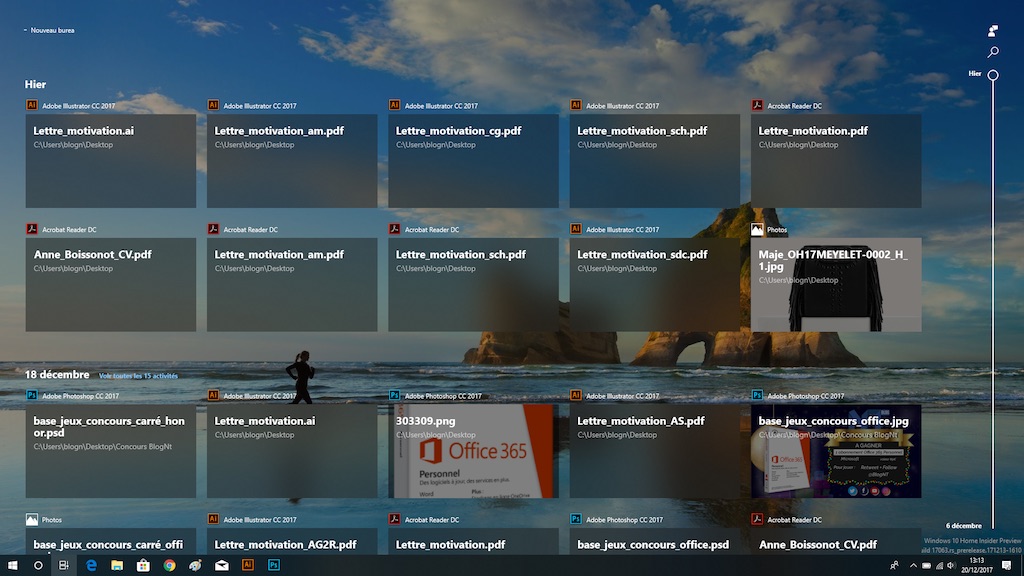This screenshot has height=576, width=1024.
Task: Open the volume control in the system tray
Action: point(952,566)
